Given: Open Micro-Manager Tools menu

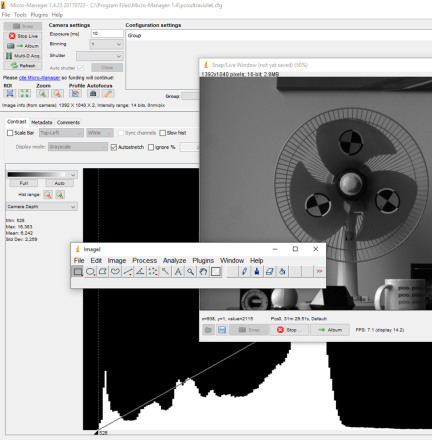Looking at the screenshot, I should coord(20,15).
